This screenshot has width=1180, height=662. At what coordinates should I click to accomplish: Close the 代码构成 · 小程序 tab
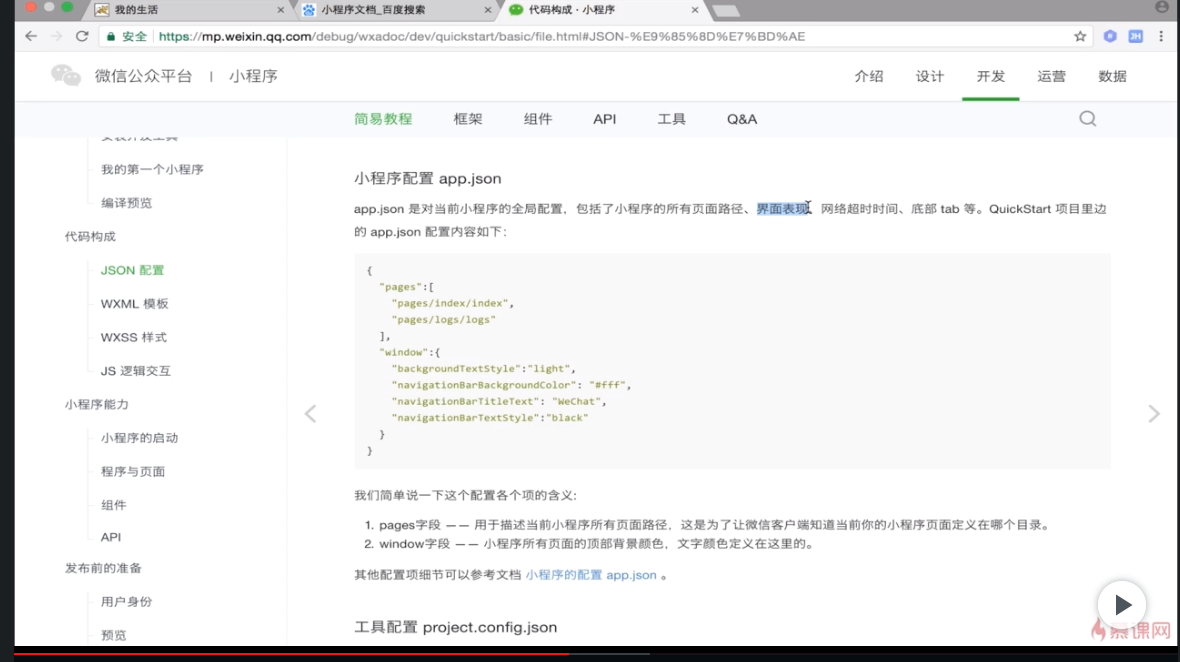click(x=695, y=10)
